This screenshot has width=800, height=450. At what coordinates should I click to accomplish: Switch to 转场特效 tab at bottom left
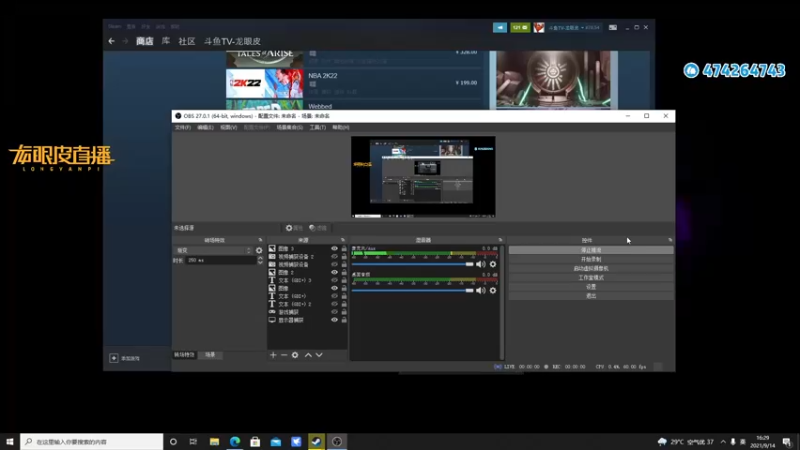(x=184, y=355)
